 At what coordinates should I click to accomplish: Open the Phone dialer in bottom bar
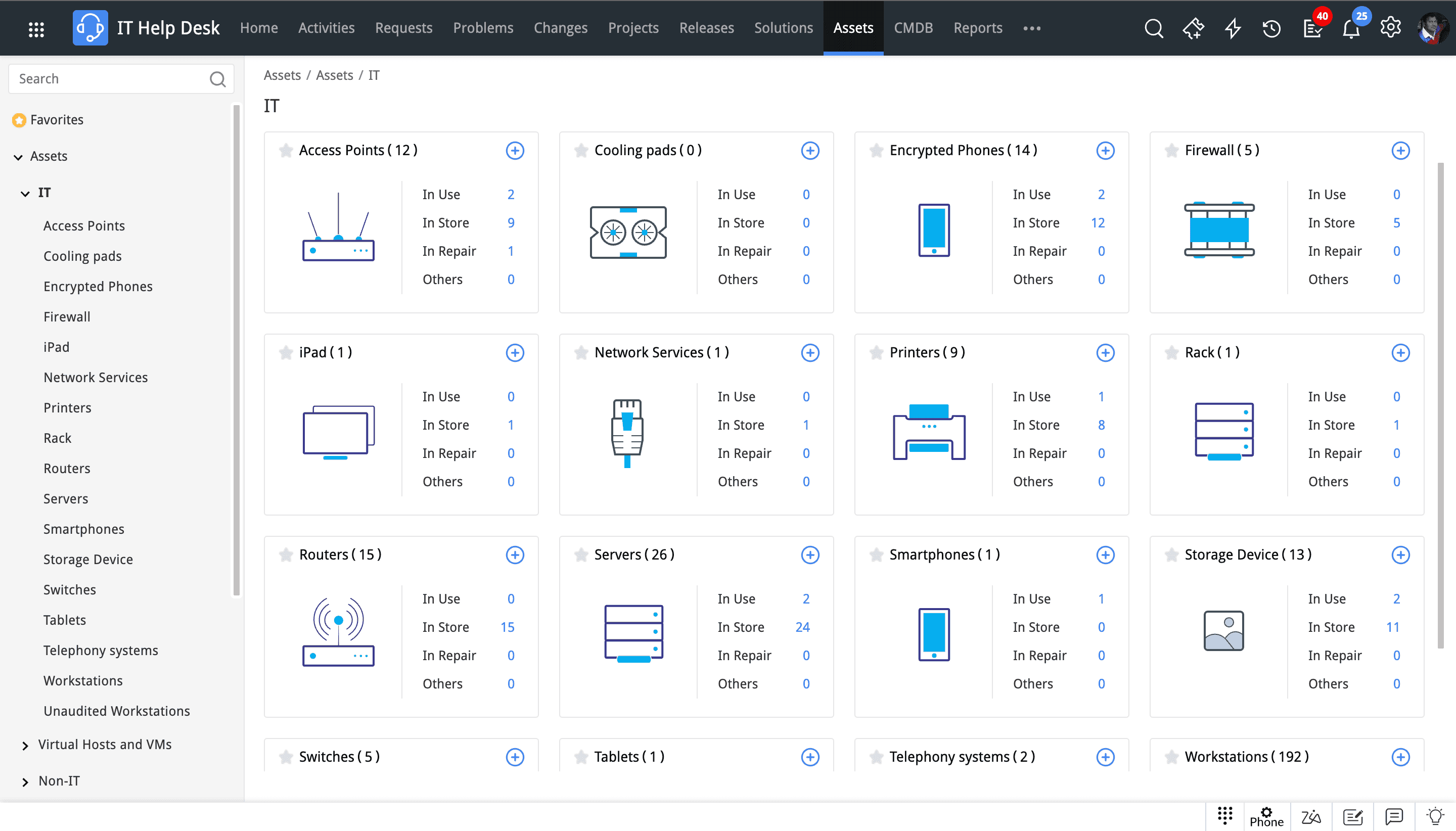(1266, 817)
